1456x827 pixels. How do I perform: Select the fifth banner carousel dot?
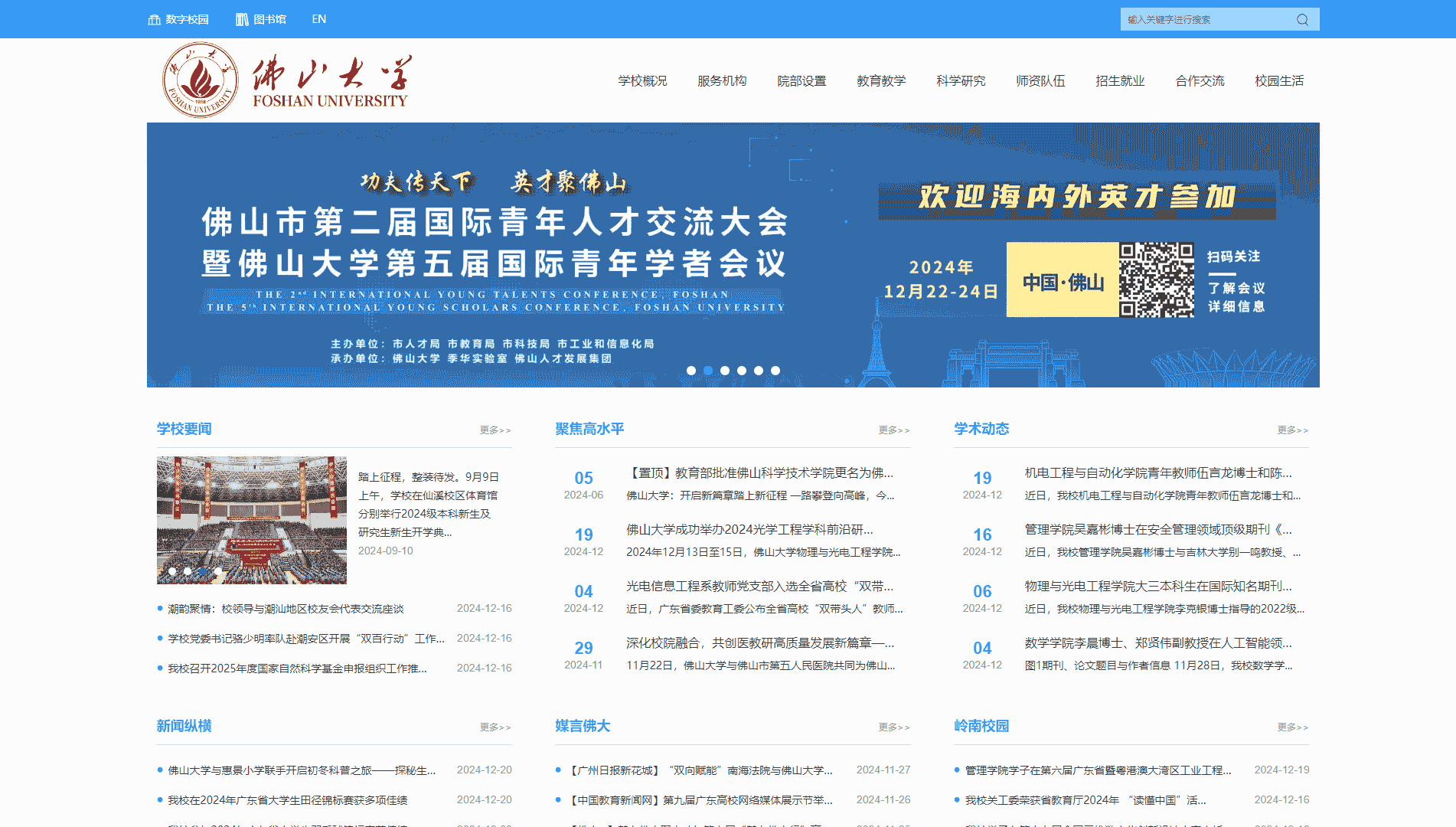(759, 371)
